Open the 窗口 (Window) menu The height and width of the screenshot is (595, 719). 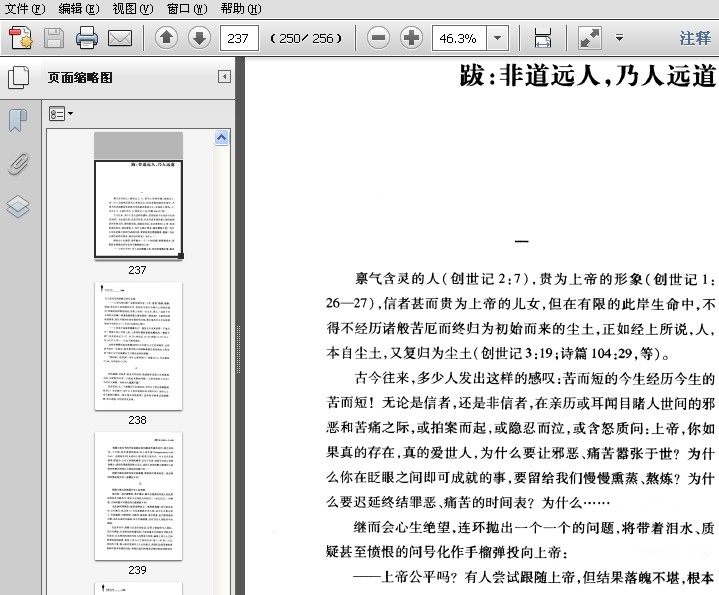[187, 8]
